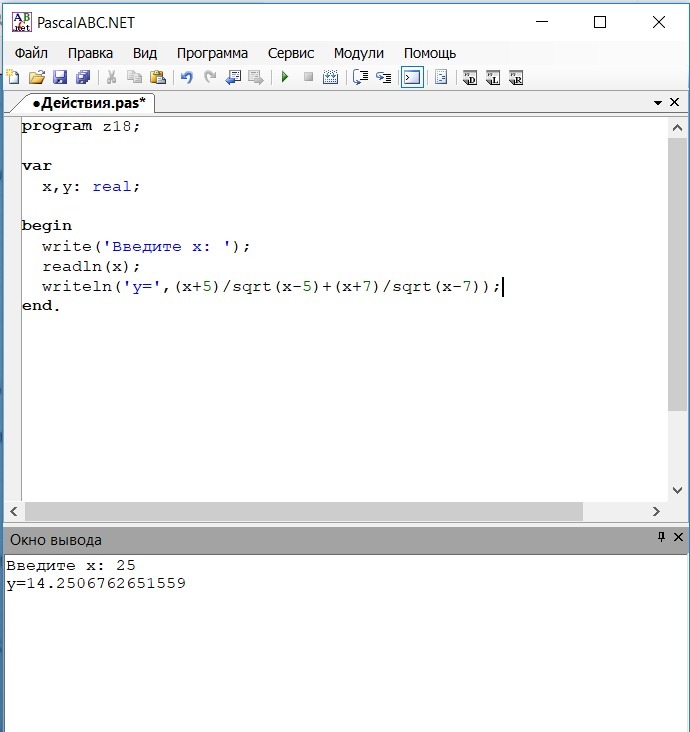Click the 'begin' keyword
Image resolution: width=690 pixels, height=732 pixels.
click(x=47, y=226)
